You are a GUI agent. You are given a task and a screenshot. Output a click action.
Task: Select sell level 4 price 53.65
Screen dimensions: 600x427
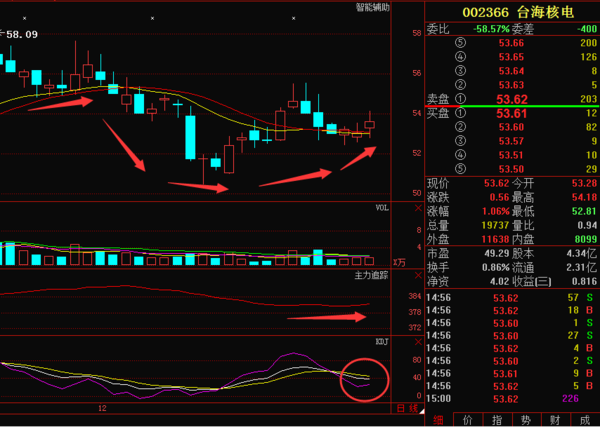511,57
